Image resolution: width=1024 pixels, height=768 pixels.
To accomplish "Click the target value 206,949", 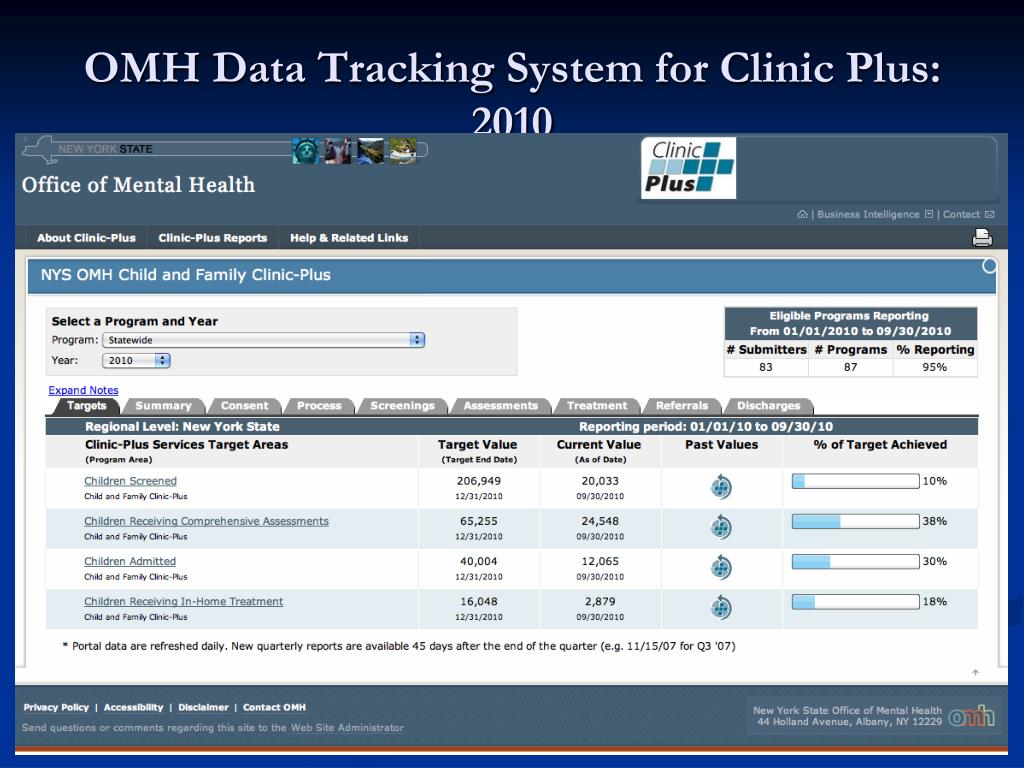I will click(x=479, y=481).
